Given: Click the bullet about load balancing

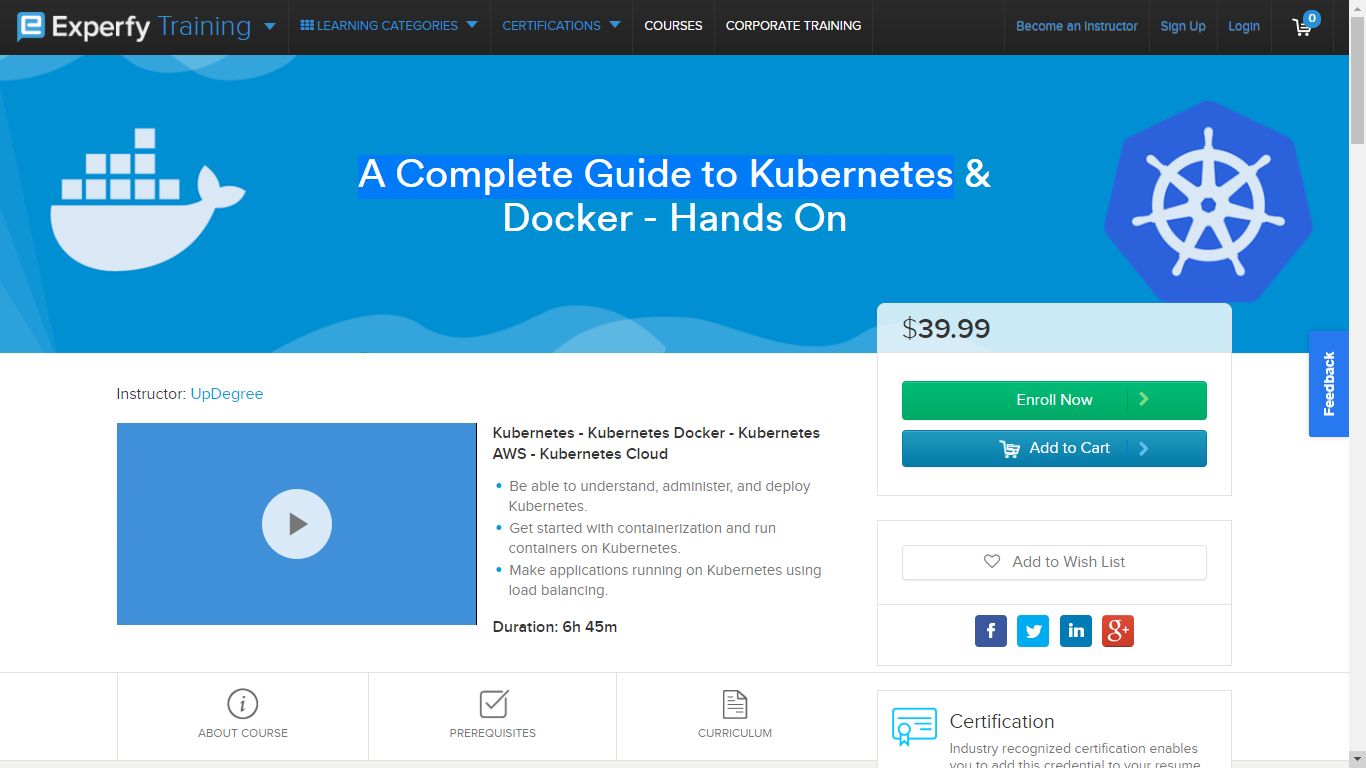Looking at the screenshot, I should click(665, 580).
